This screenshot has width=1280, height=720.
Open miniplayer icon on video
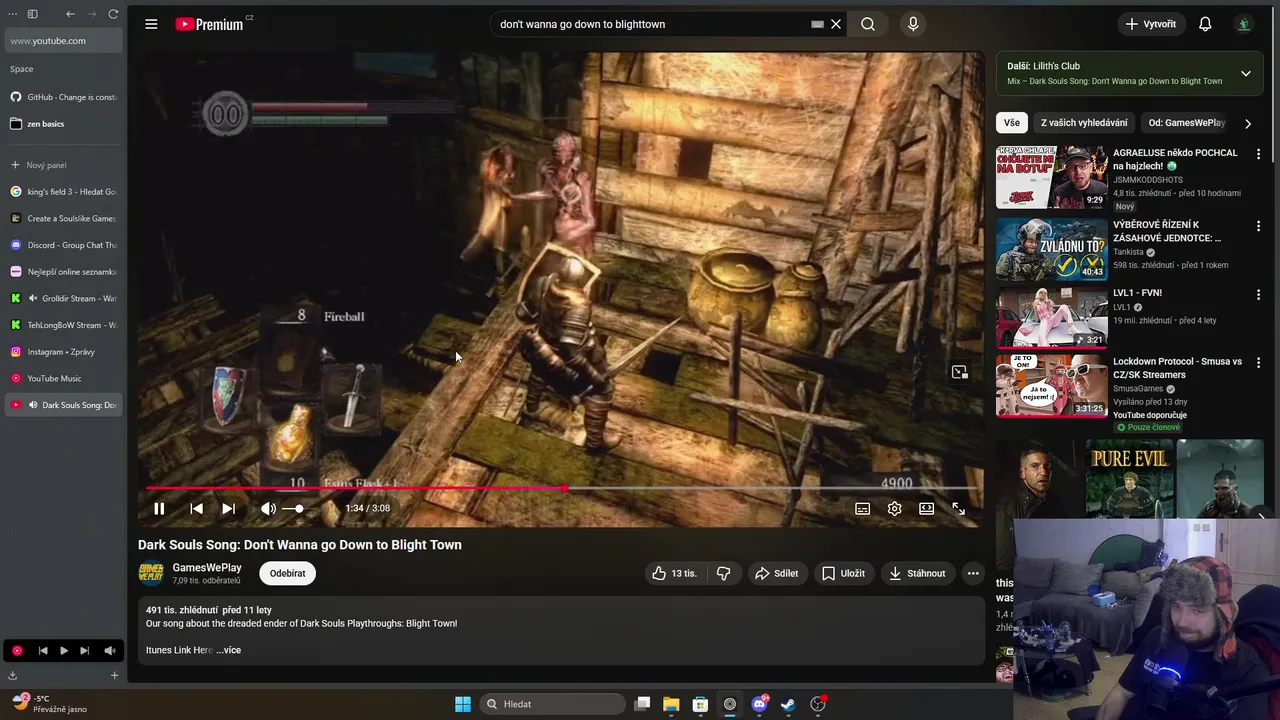[x=960, y=372]
